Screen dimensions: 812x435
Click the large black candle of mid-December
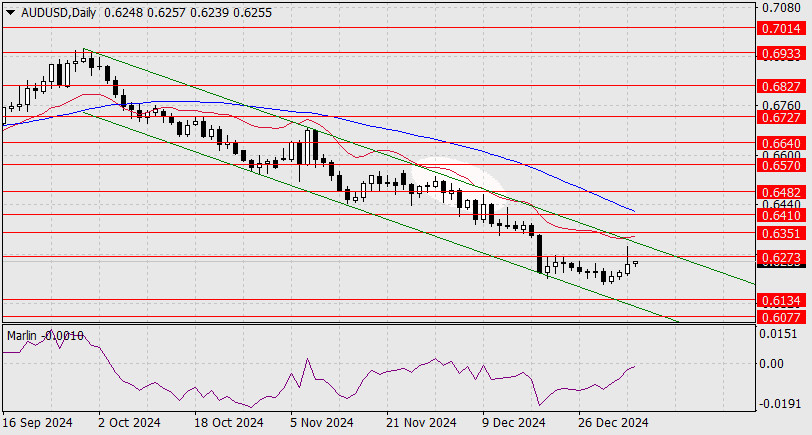(539, 254)
